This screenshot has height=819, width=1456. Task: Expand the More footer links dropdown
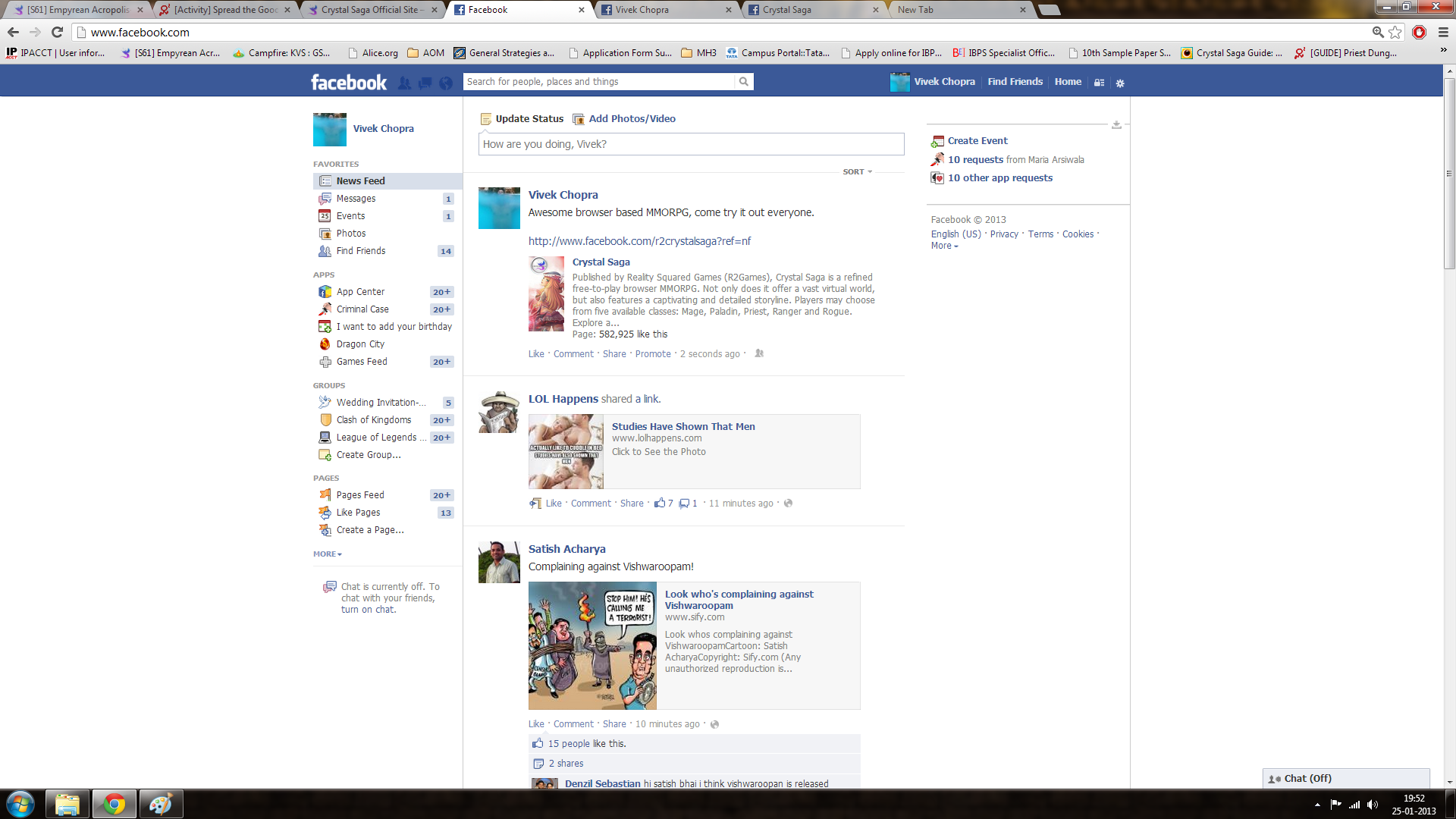[x=944, y=246]
